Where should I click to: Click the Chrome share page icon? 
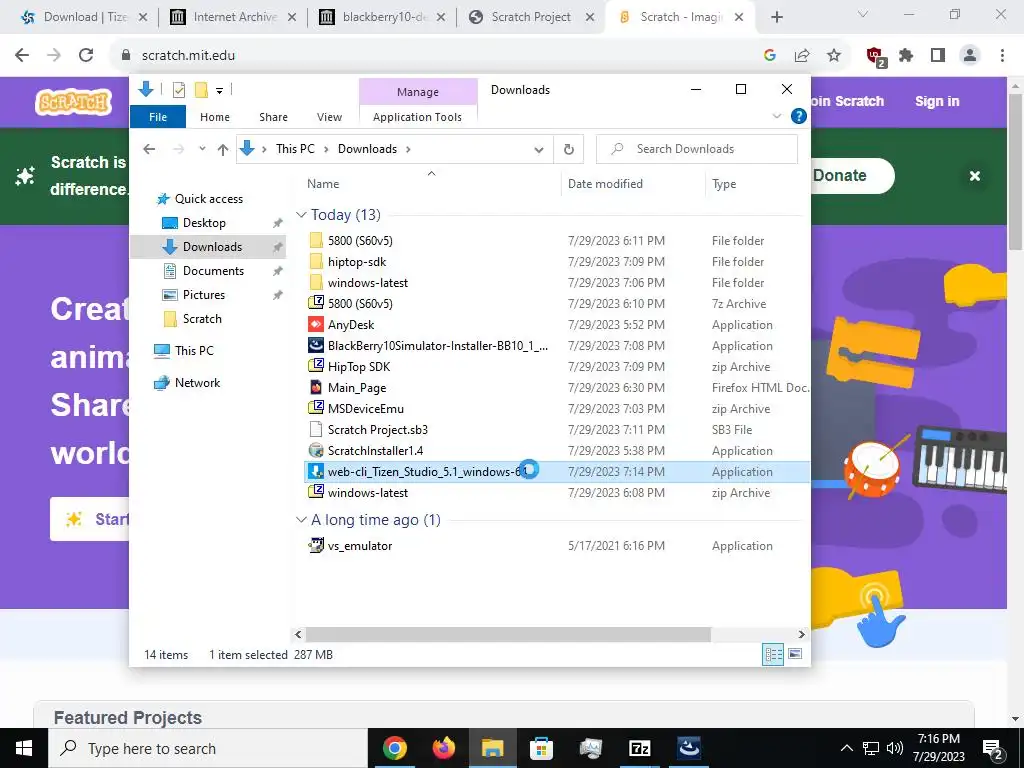[802, 56]
